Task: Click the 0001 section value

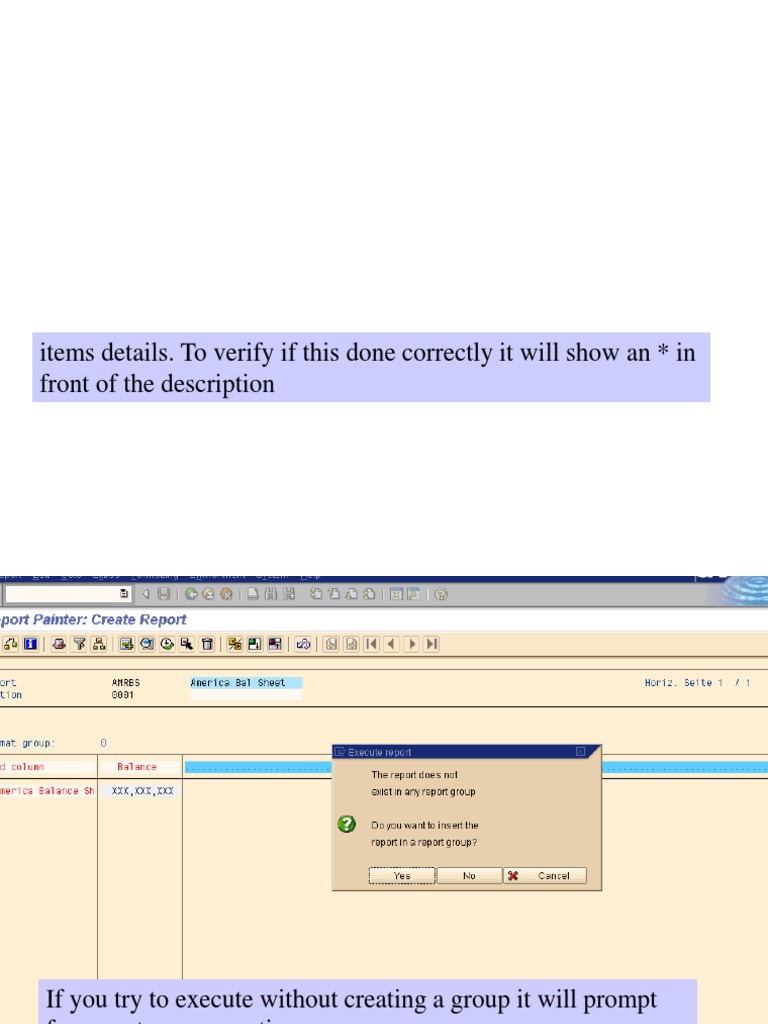Action: click(x=122, y=695)
